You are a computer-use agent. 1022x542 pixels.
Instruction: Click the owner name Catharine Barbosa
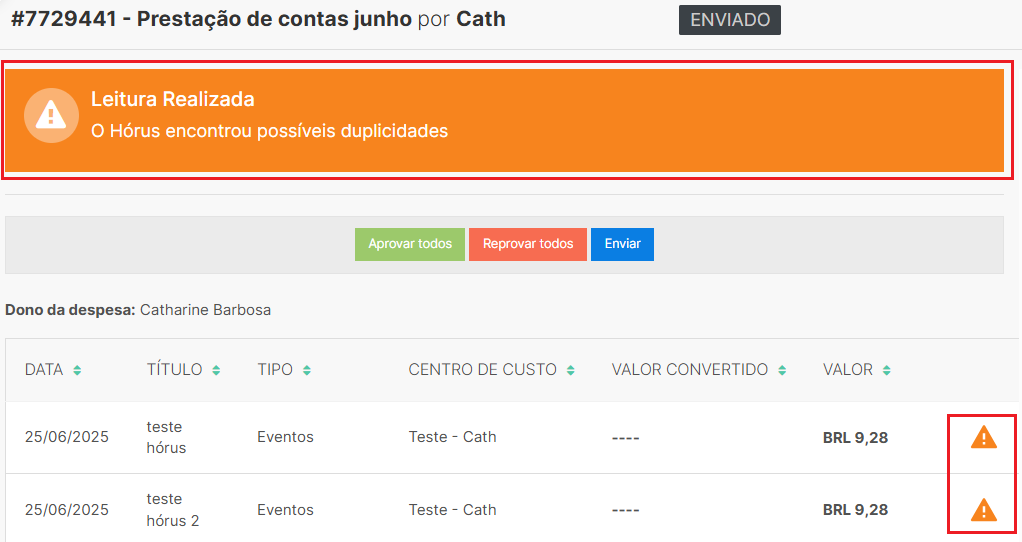[205, 310]
